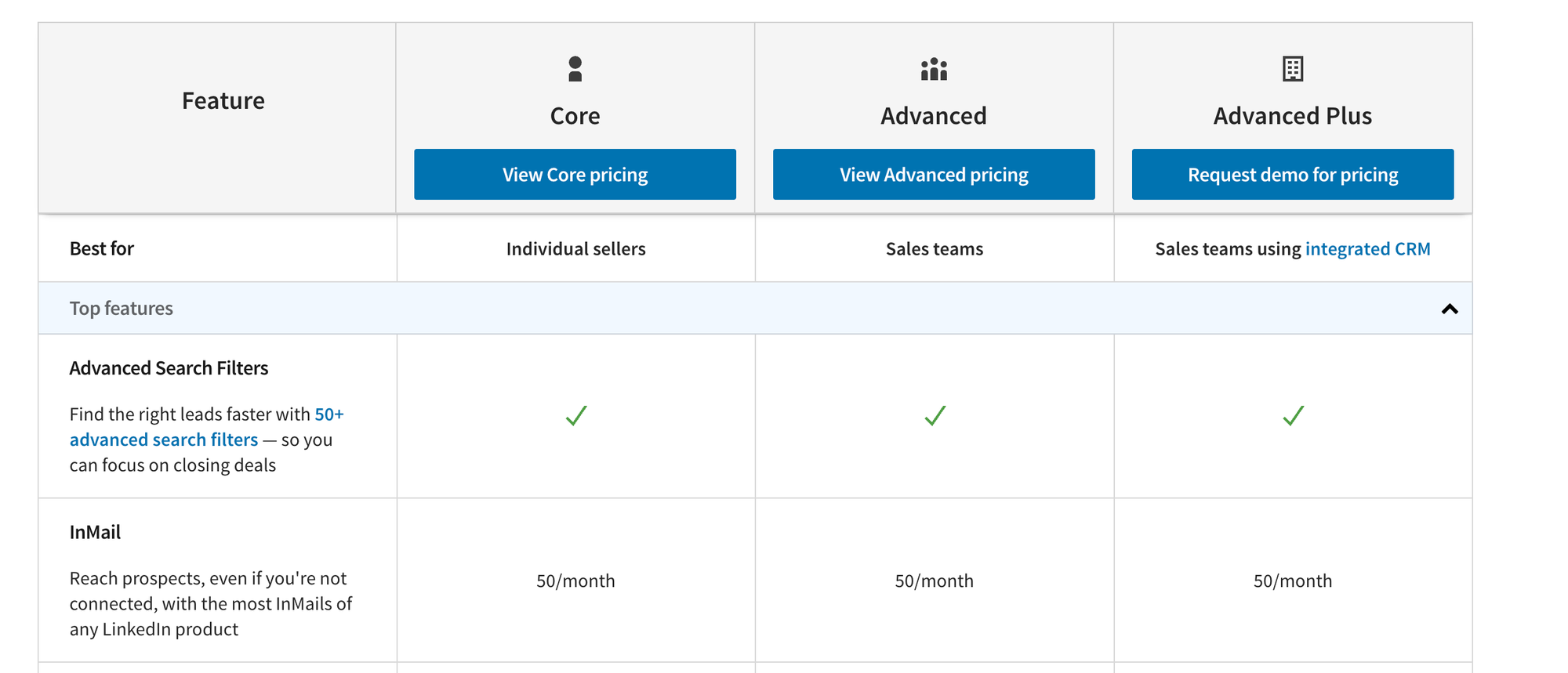This screenshot has width=1568, height=673.
Task: Open the integrated CRM link
Action: [x=1367, y=248]
